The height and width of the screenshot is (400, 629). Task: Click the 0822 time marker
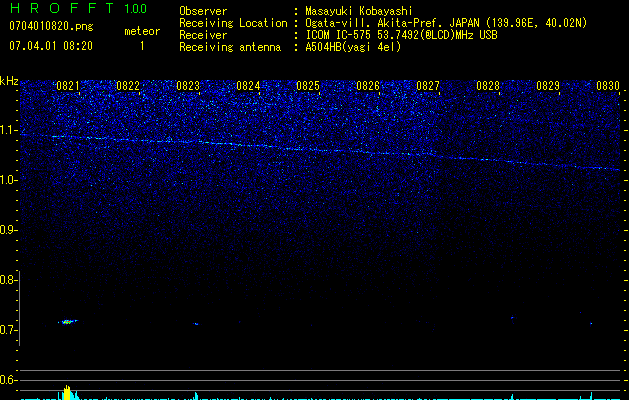tap(128, 86)
